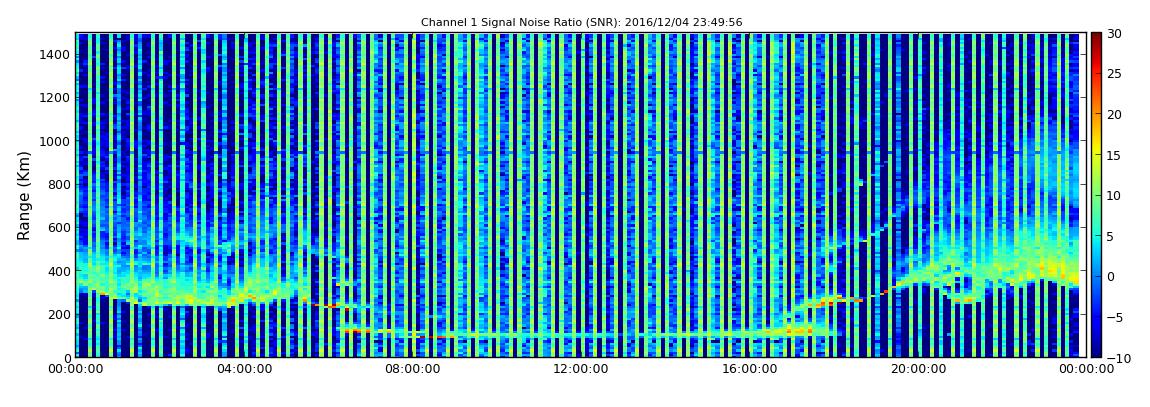The height and width of the screenshot is (407, 1150).
Task: Click the 'Range (Km)' y-axis label
Action: click(24, 195)
